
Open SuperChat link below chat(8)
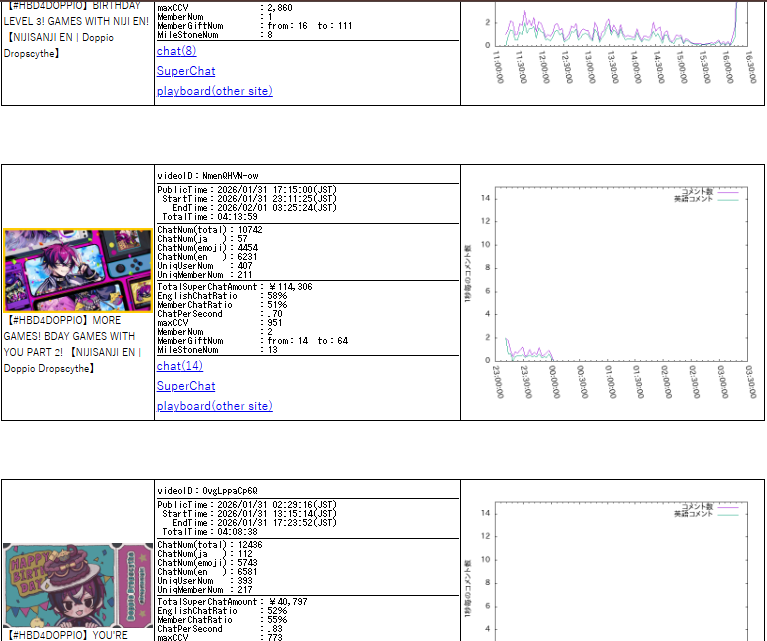click(186, 71)
